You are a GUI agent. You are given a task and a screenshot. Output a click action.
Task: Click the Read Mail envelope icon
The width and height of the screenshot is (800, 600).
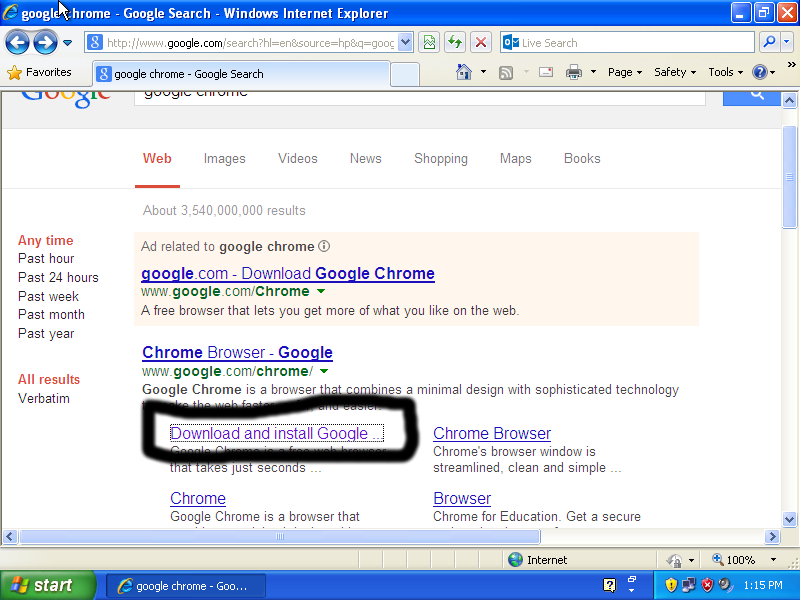pos(546,72)
